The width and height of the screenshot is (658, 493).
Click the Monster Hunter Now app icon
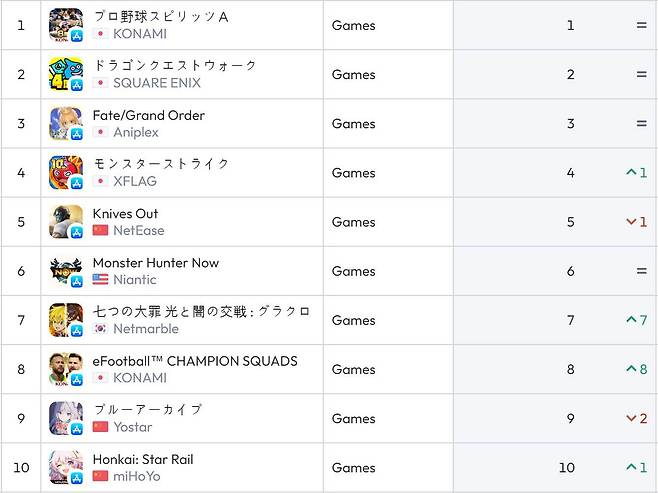(66, 271)
